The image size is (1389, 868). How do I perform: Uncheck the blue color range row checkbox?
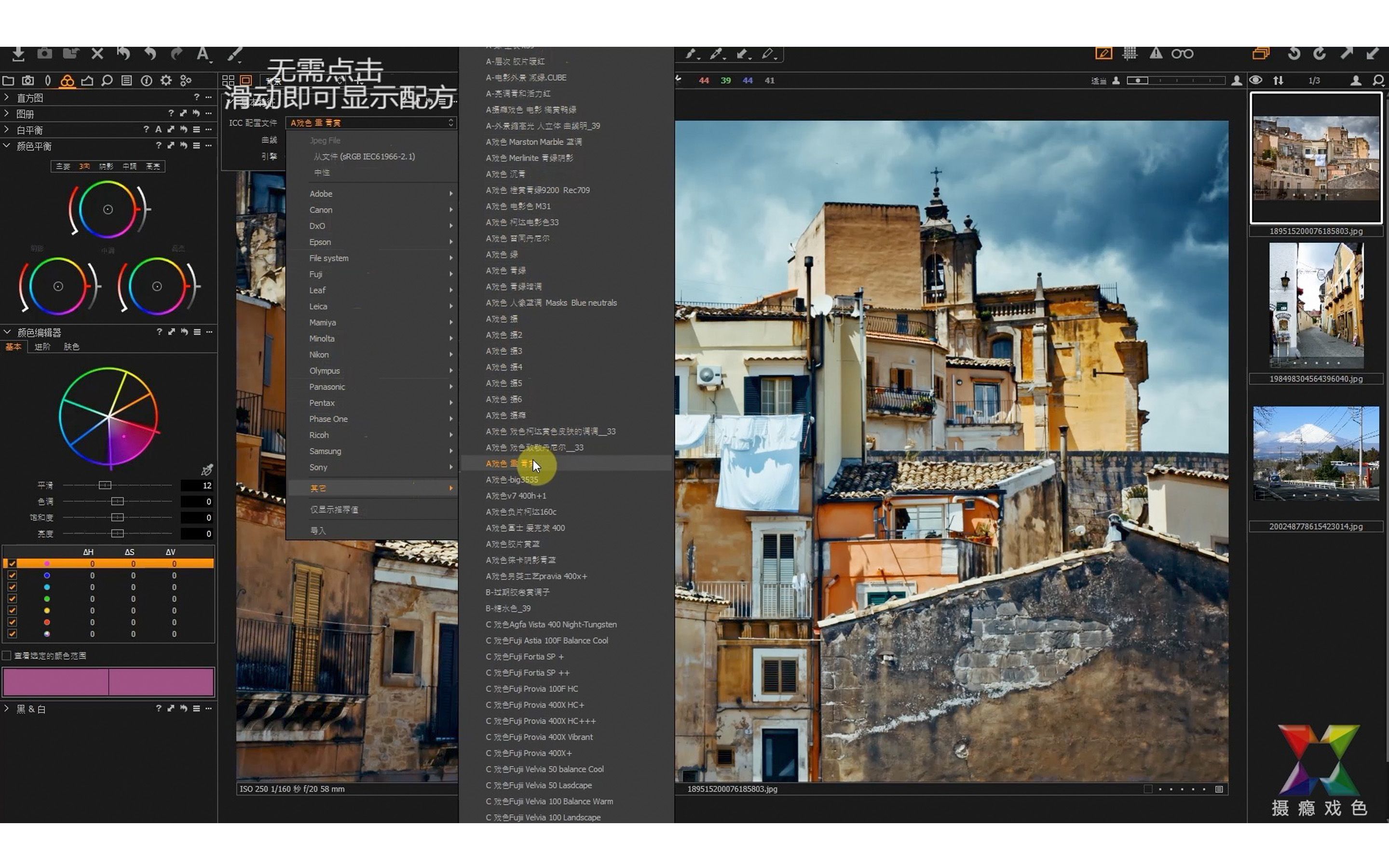click(12, 575)
